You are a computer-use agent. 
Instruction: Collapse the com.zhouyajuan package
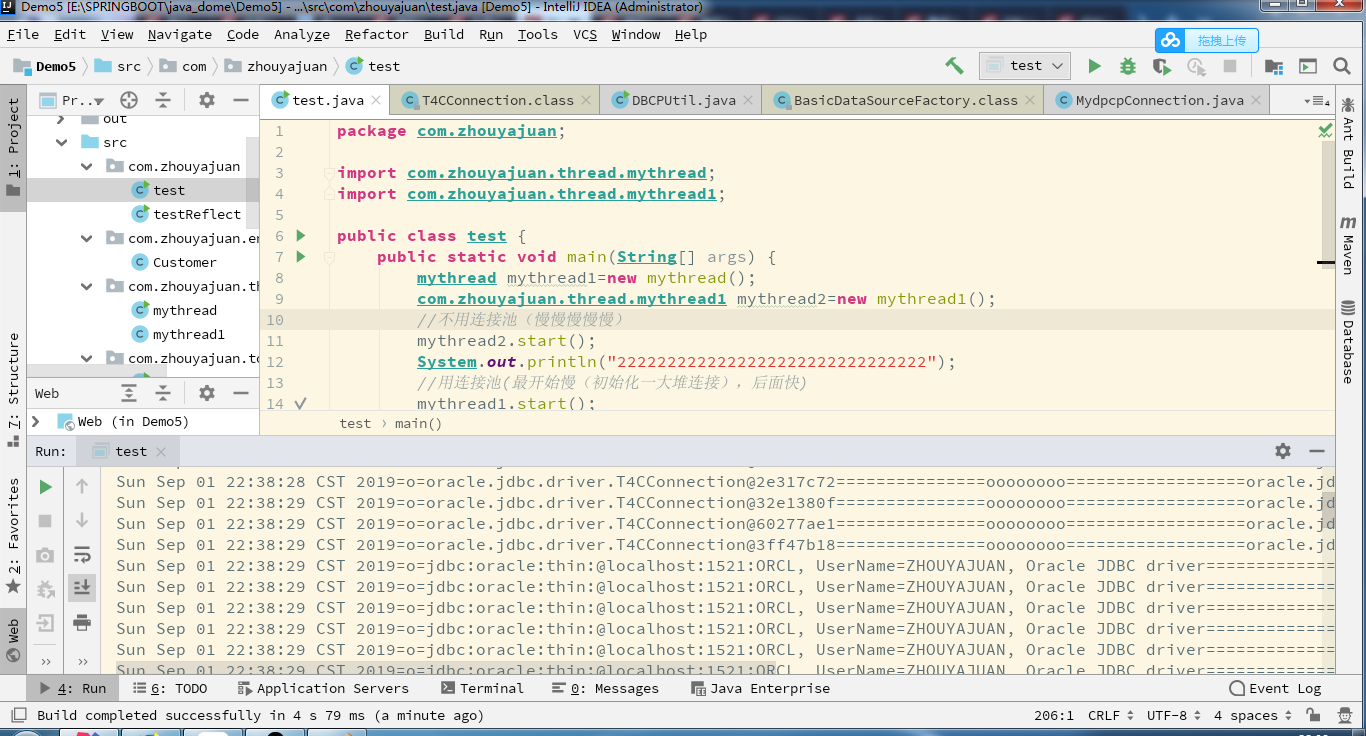point(88,166)
